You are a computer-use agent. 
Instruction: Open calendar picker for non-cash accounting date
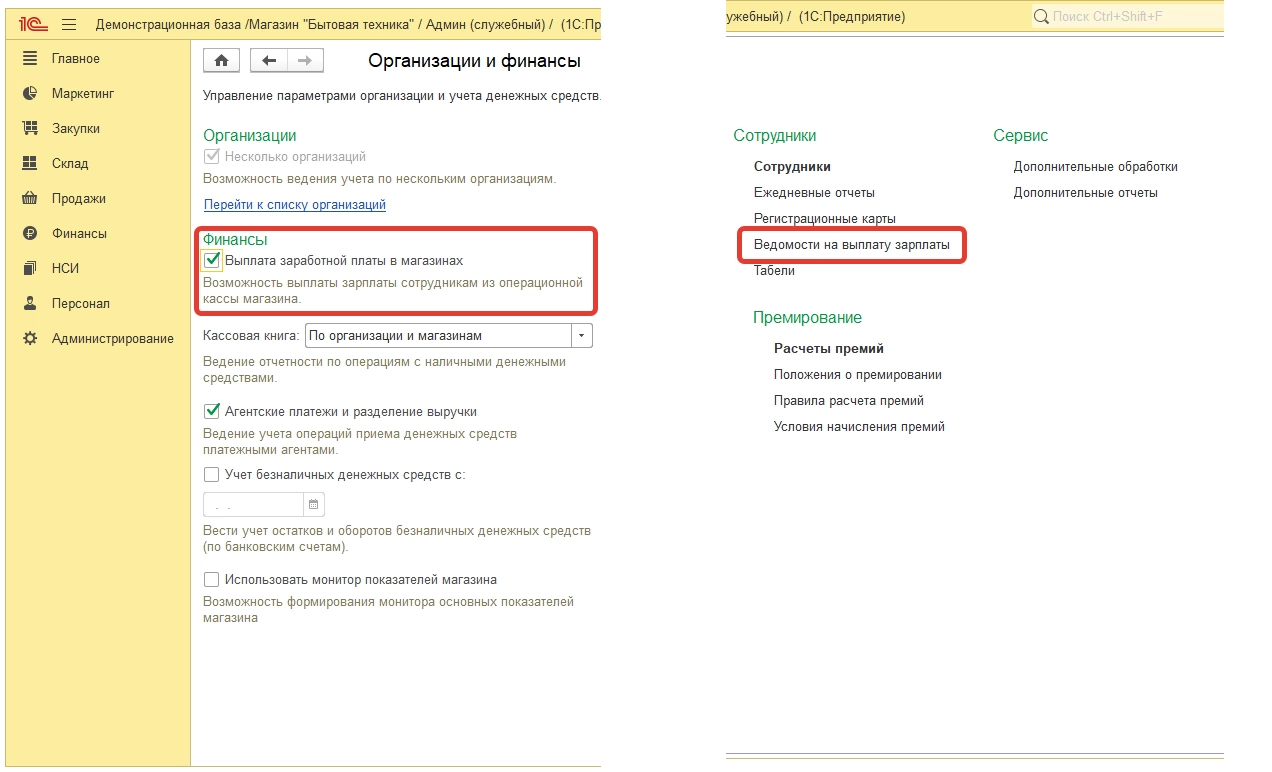tap(313, 504)
